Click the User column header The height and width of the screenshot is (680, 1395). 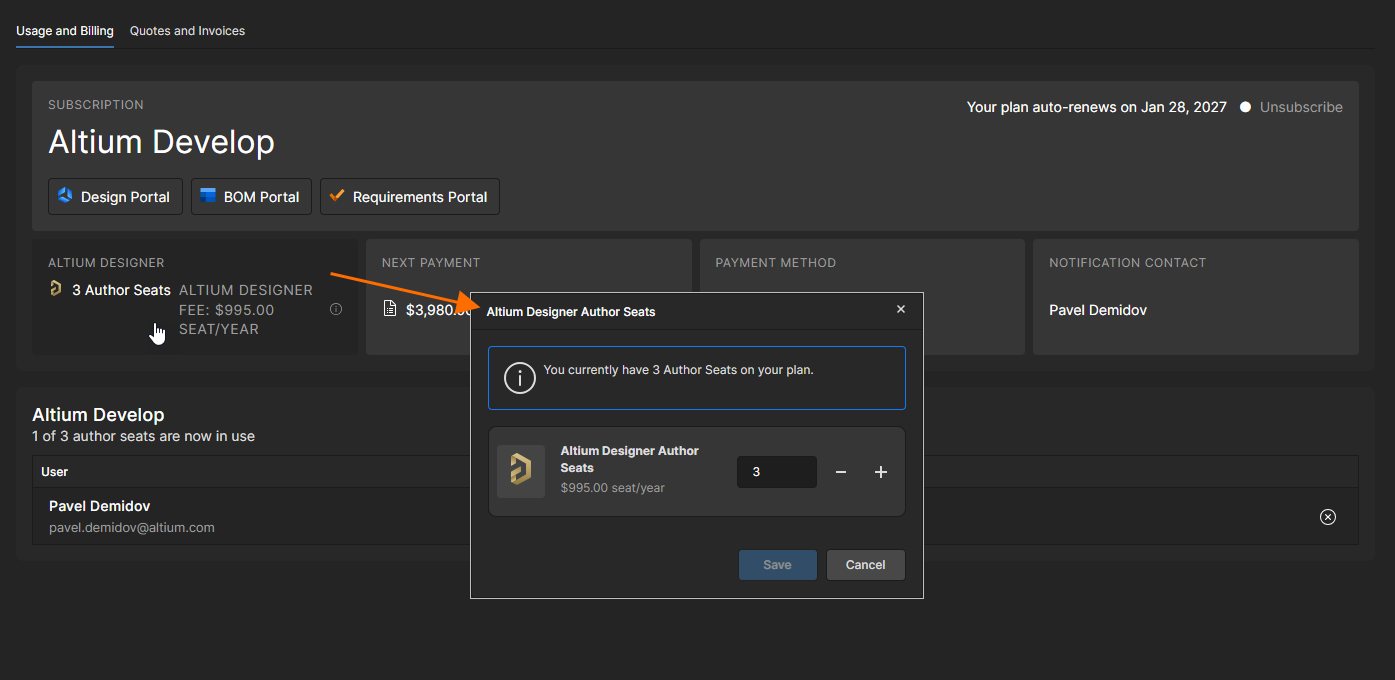pos(55,471)
